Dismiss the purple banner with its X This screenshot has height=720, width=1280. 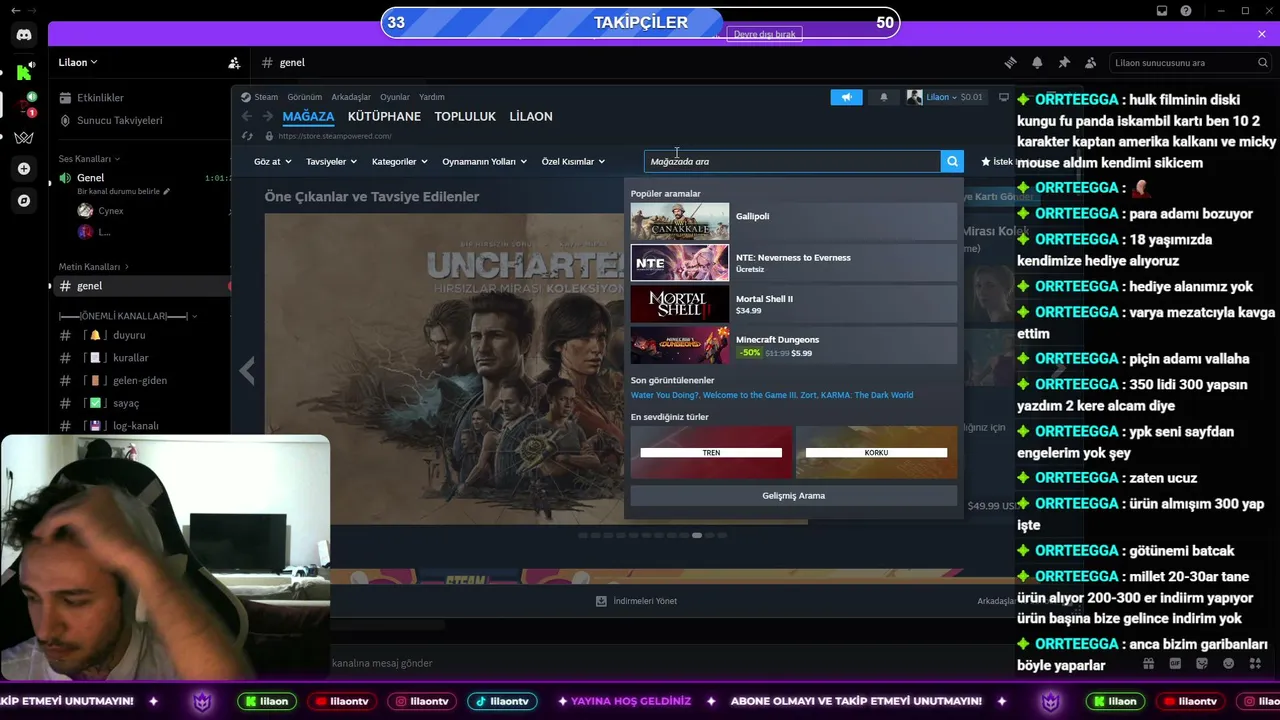coord(1262,34)
